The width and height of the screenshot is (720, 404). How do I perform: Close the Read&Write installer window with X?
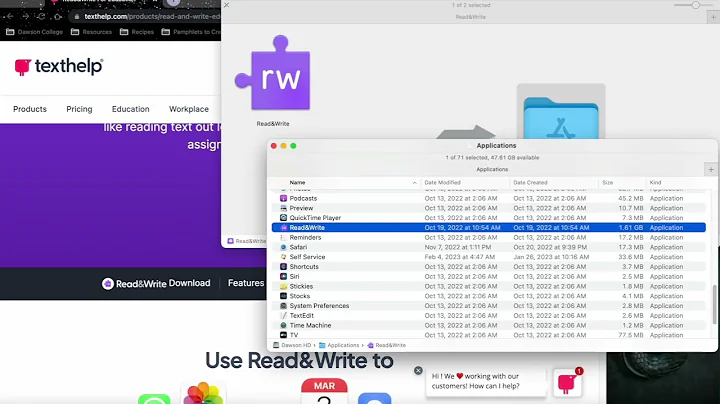[226, 5]
